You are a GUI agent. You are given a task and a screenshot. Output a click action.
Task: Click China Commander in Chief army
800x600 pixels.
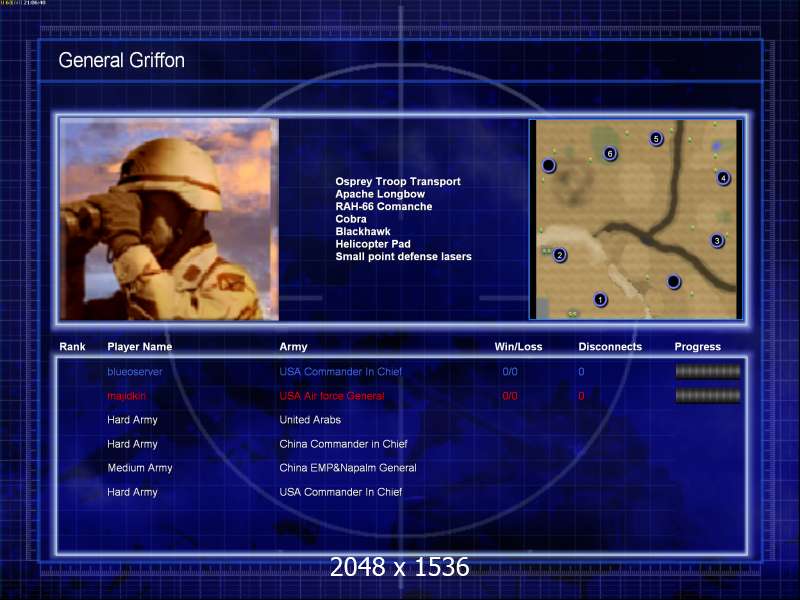343,444
